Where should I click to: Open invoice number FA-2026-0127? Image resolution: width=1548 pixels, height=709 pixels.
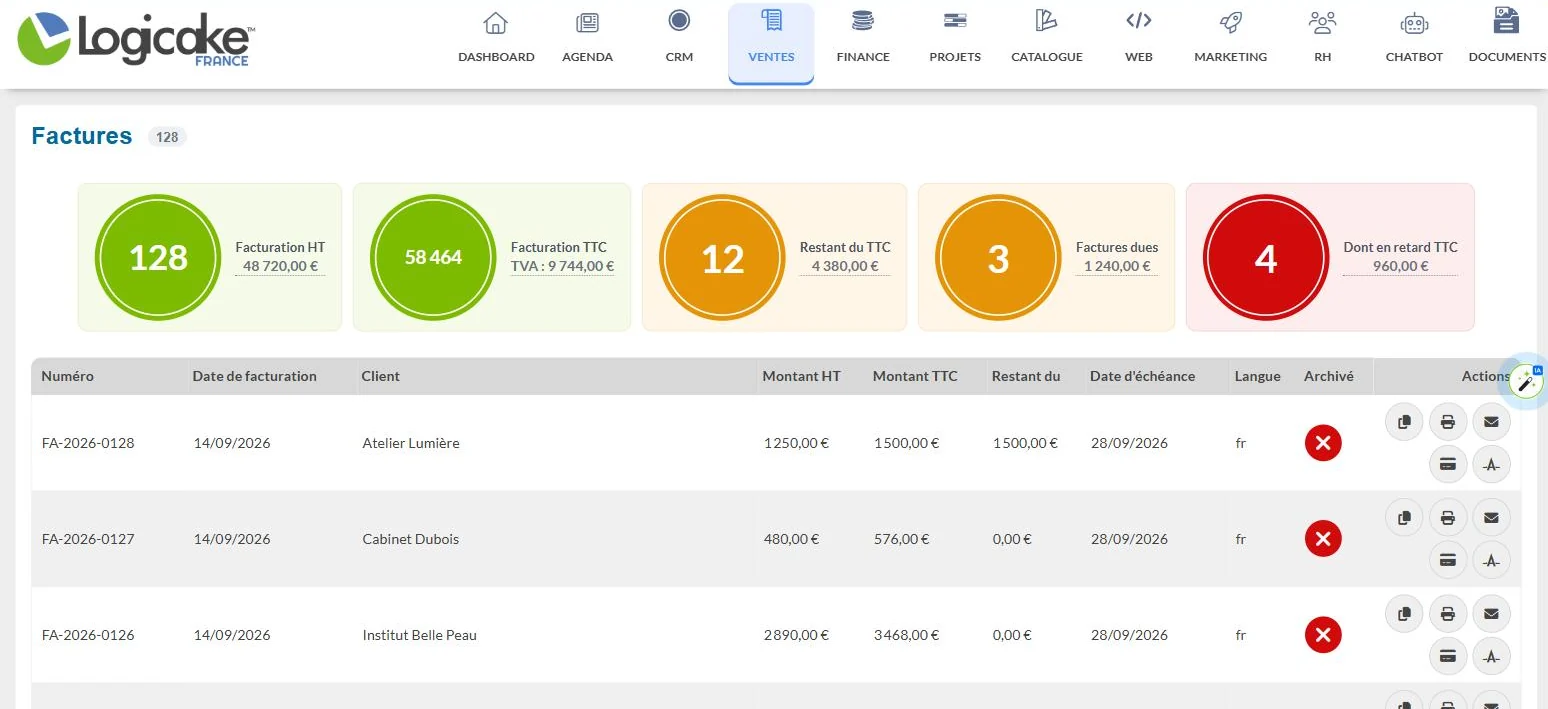tap(88, 539)
